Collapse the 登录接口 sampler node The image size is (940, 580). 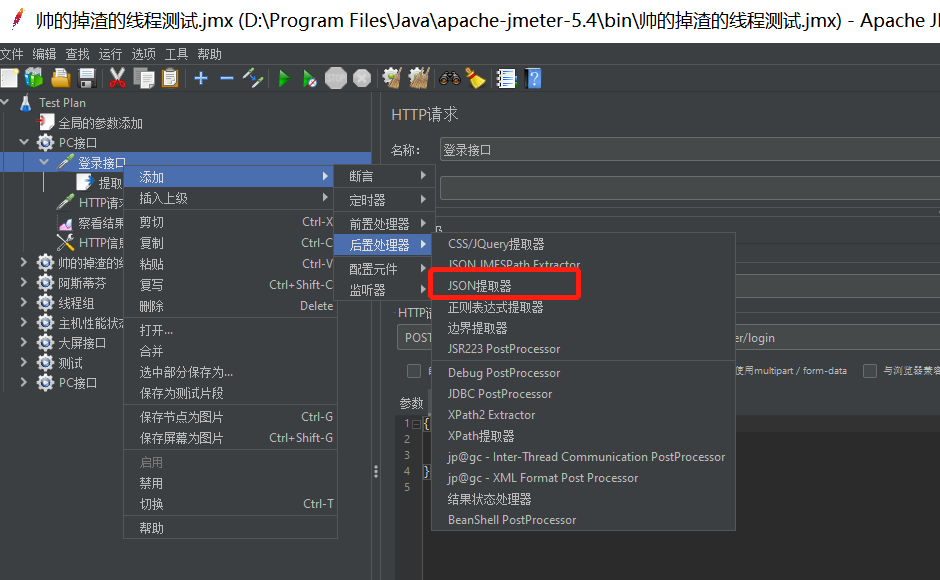(x=44, y=162)
